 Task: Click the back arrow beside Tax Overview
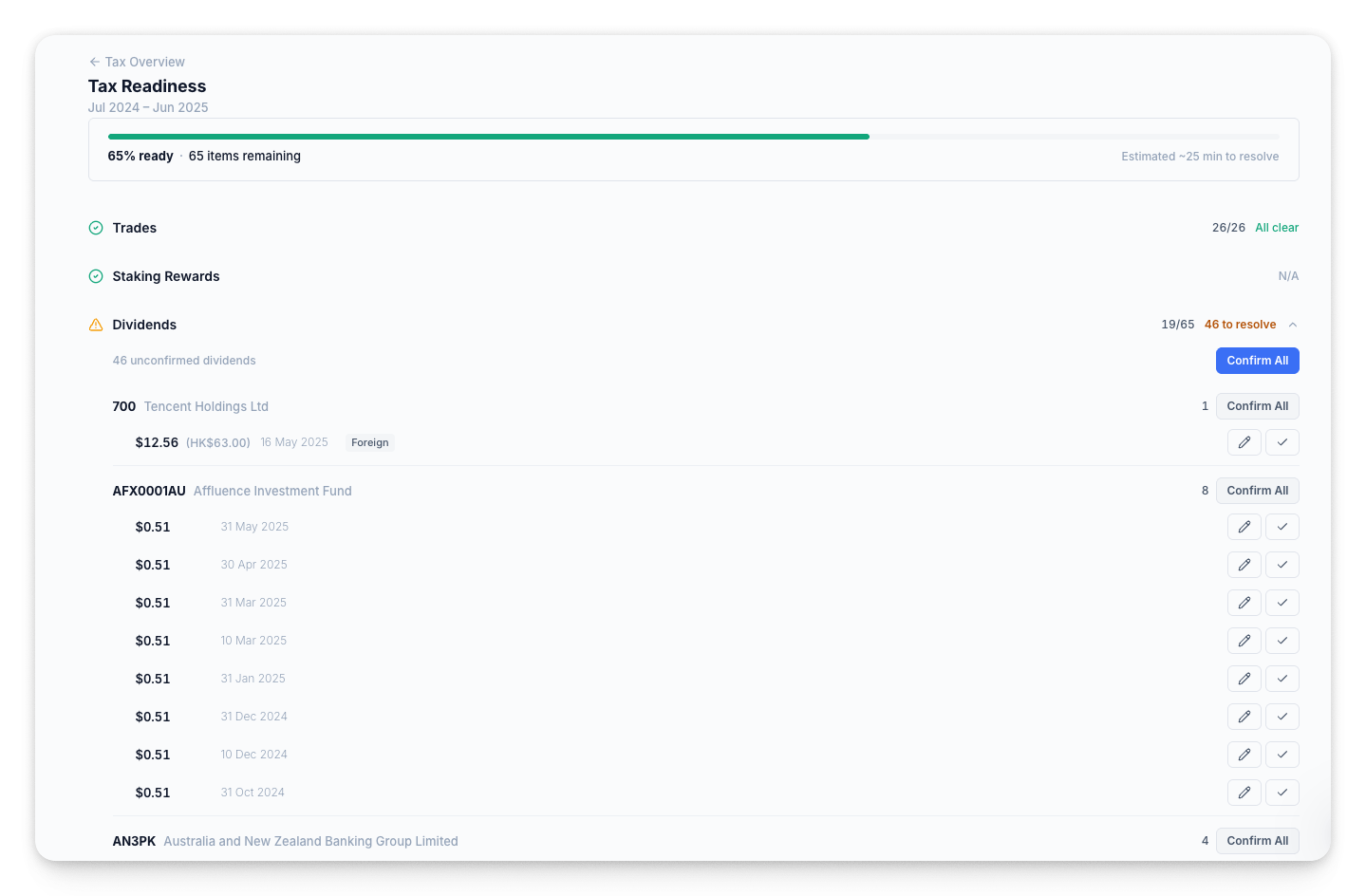coord(94,62)
